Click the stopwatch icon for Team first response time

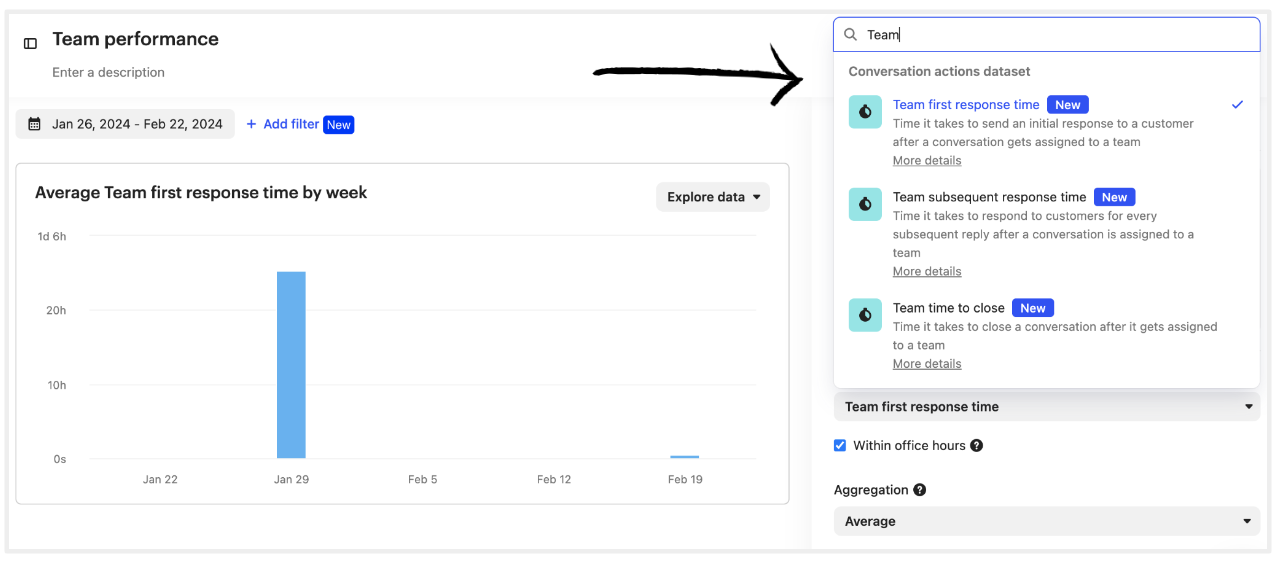click(x=865, y=112)
